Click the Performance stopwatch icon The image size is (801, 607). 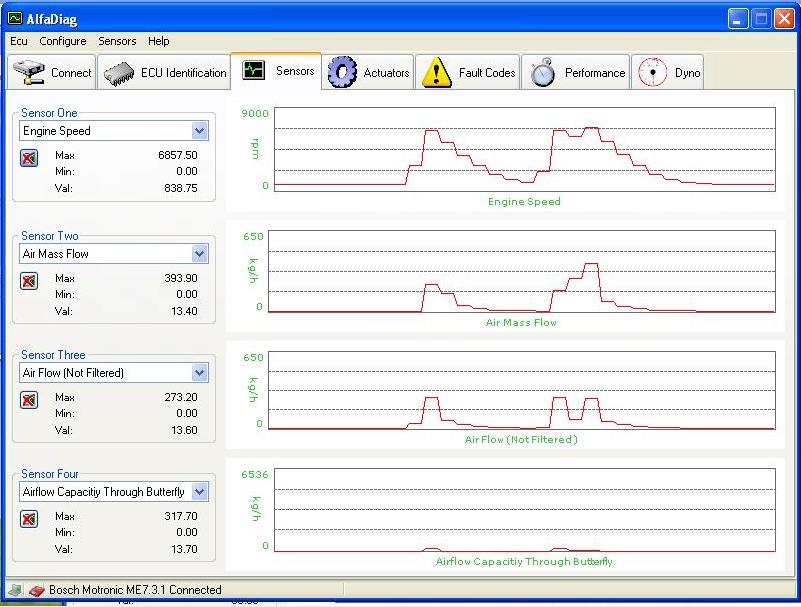543,73
